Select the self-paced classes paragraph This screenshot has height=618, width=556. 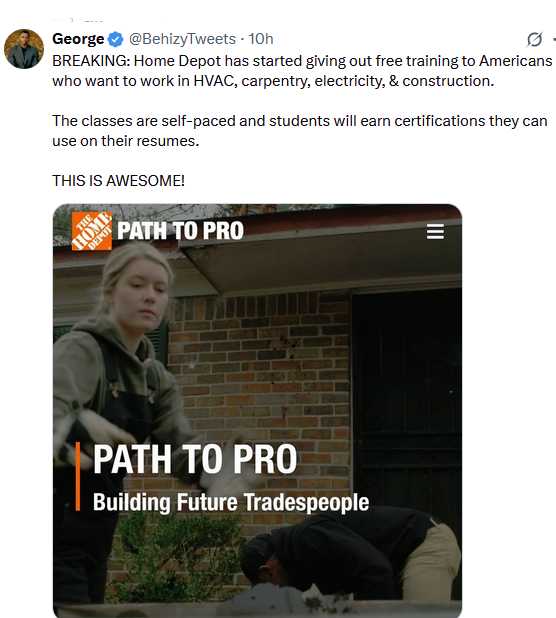coord(300,131)
